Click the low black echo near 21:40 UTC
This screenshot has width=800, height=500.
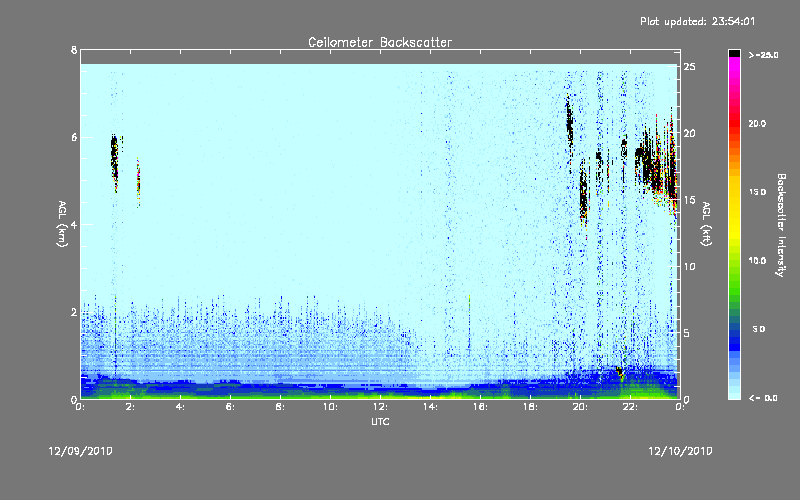tap(619, 372)
